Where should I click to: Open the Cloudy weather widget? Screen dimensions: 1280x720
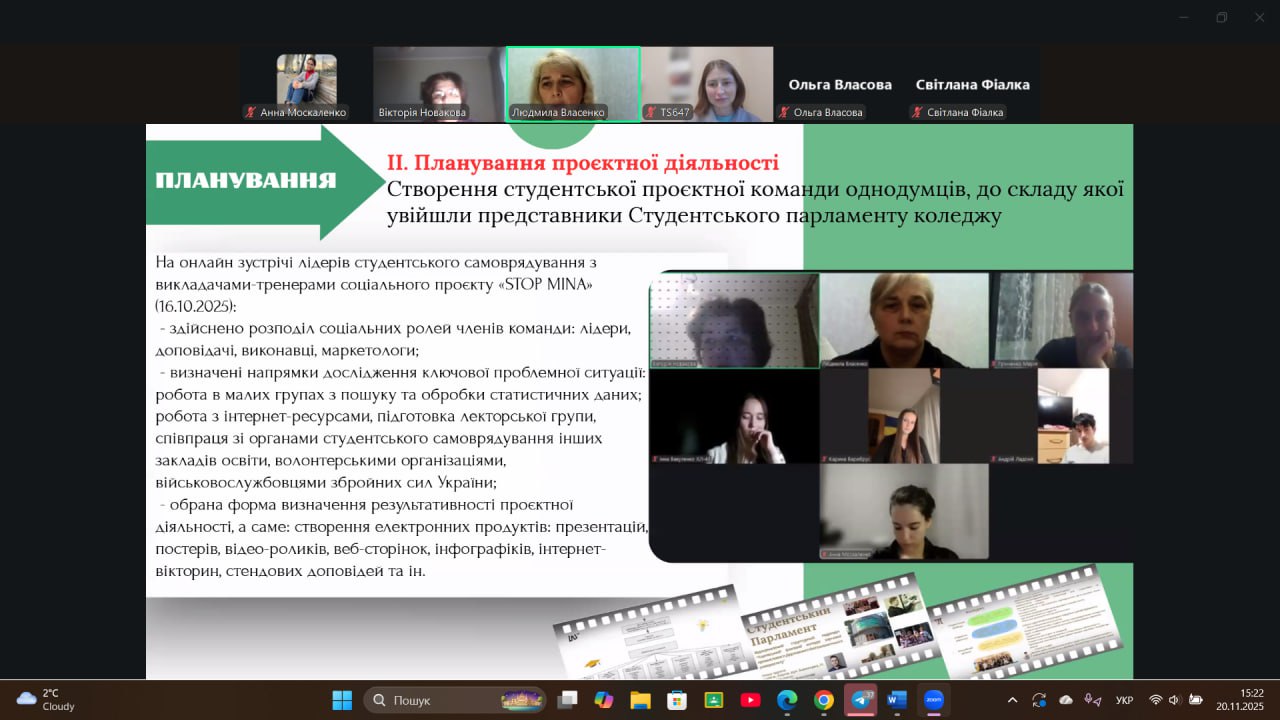(x=45, y=699)
